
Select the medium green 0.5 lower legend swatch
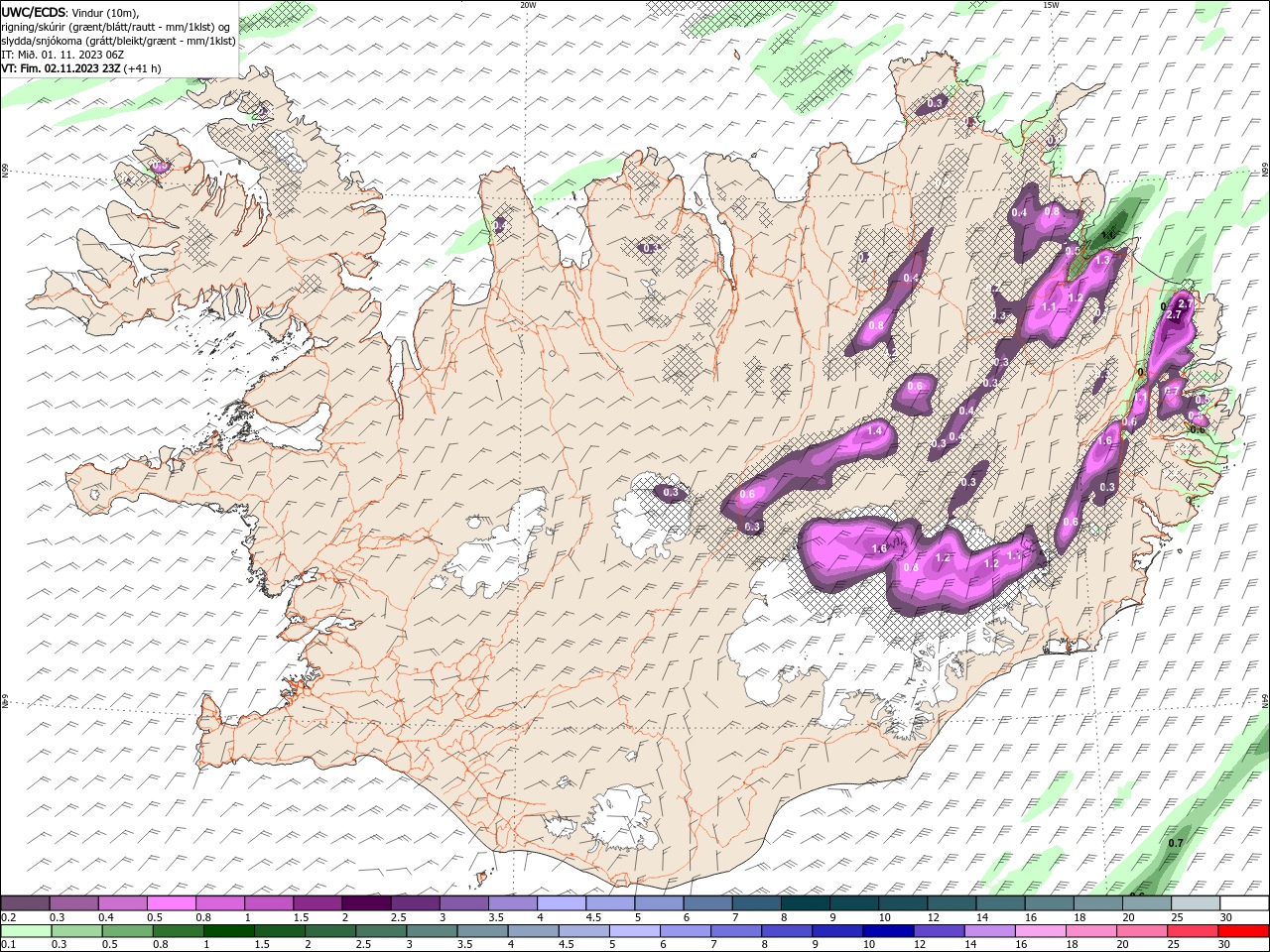click(128, 931)
